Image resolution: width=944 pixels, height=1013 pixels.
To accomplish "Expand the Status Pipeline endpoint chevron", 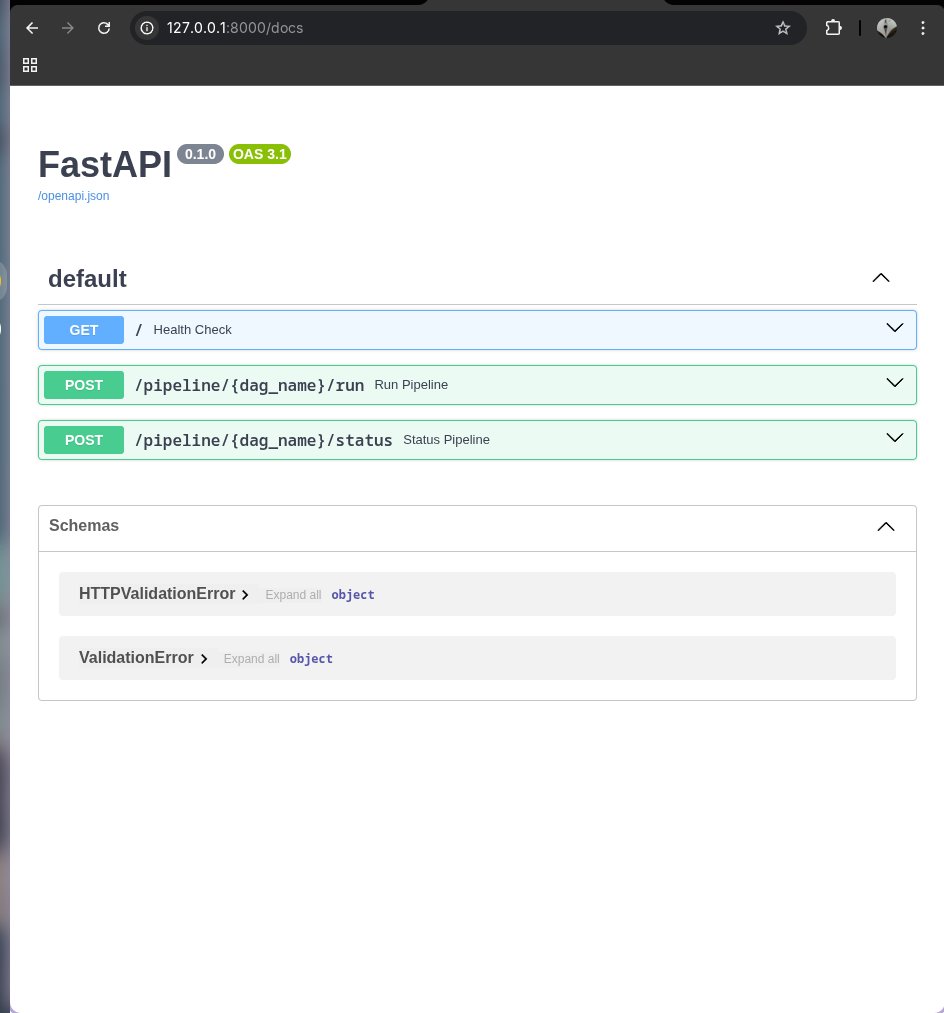I will click(x=894, y=438).
